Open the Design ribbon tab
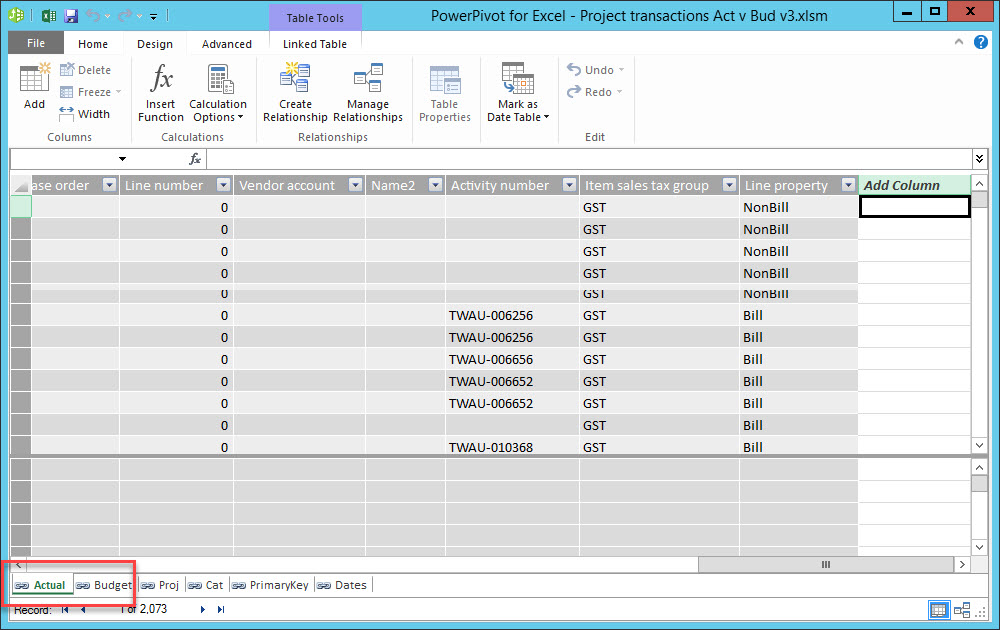The image size is (1000, 630). point(155,44)
